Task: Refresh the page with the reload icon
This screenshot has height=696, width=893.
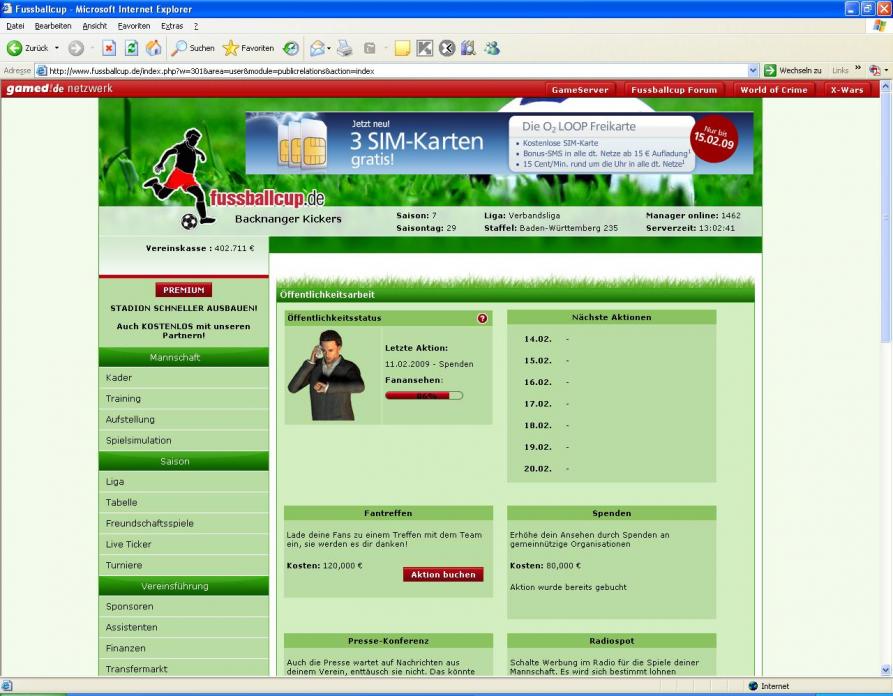Action: (131, 48)
